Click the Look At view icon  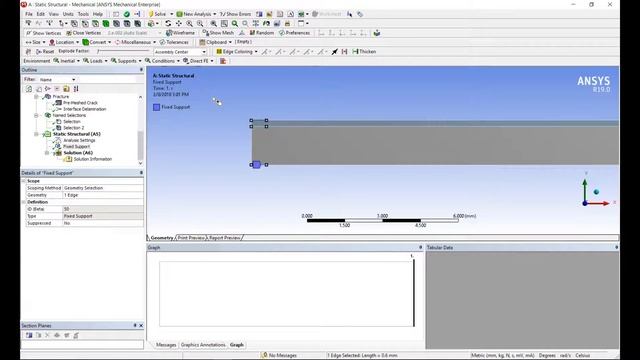pos(266,23)
